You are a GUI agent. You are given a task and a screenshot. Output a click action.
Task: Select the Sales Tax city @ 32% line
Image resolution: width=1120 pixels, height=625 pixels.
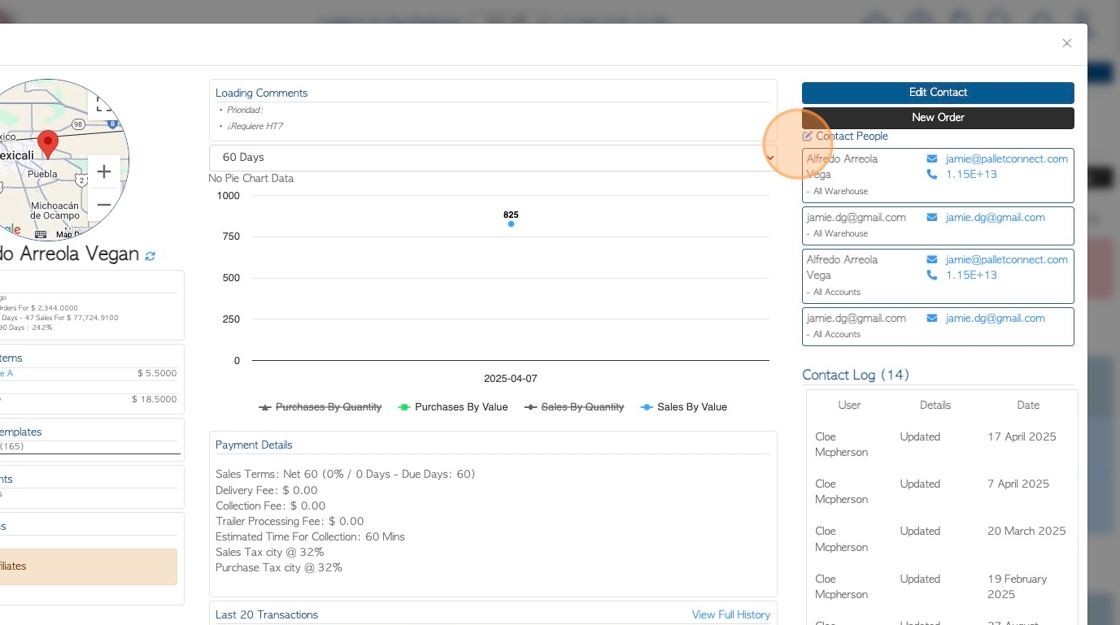point(269,552)
